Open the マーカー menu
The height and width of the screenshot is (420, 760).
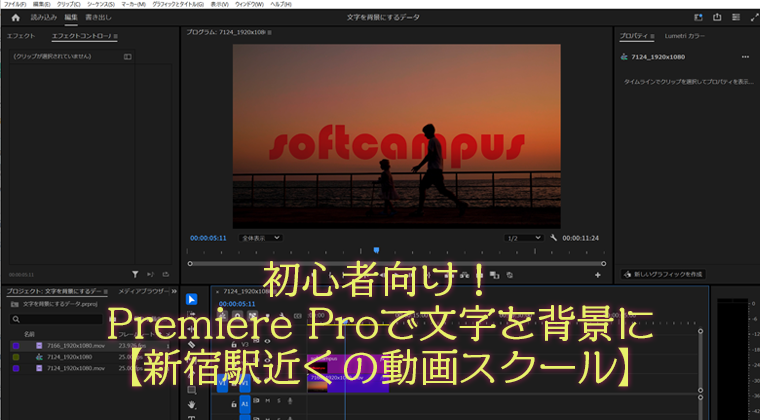point(133,4)
